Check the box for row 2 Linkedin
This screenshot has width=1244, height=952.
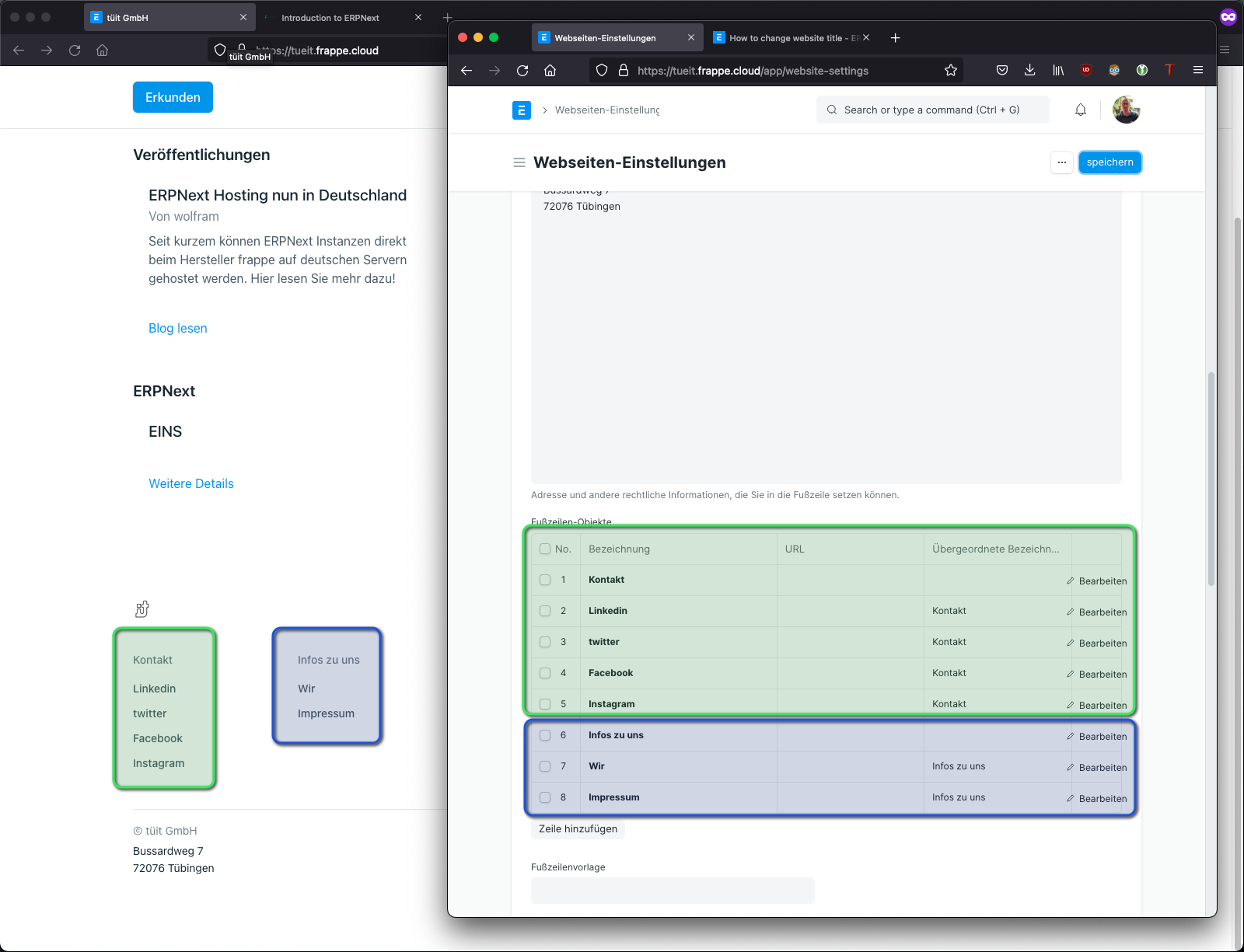click(x=545, y=611)
